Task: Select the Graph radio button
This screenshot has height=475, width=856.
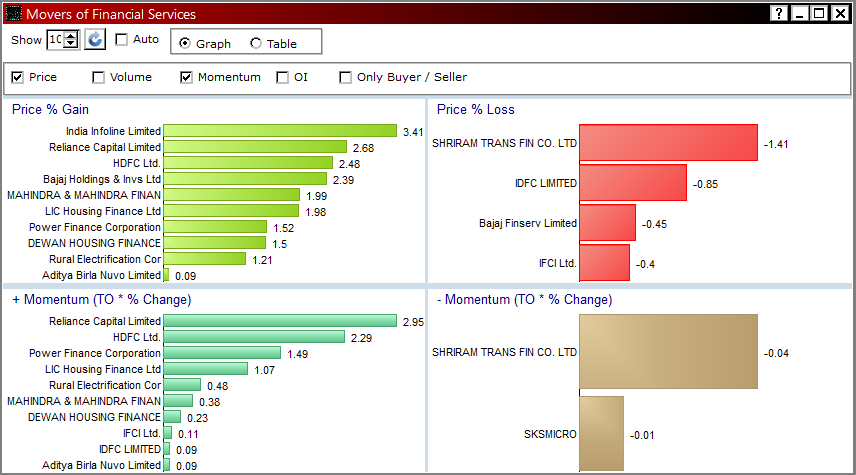Action: [185, 43]
